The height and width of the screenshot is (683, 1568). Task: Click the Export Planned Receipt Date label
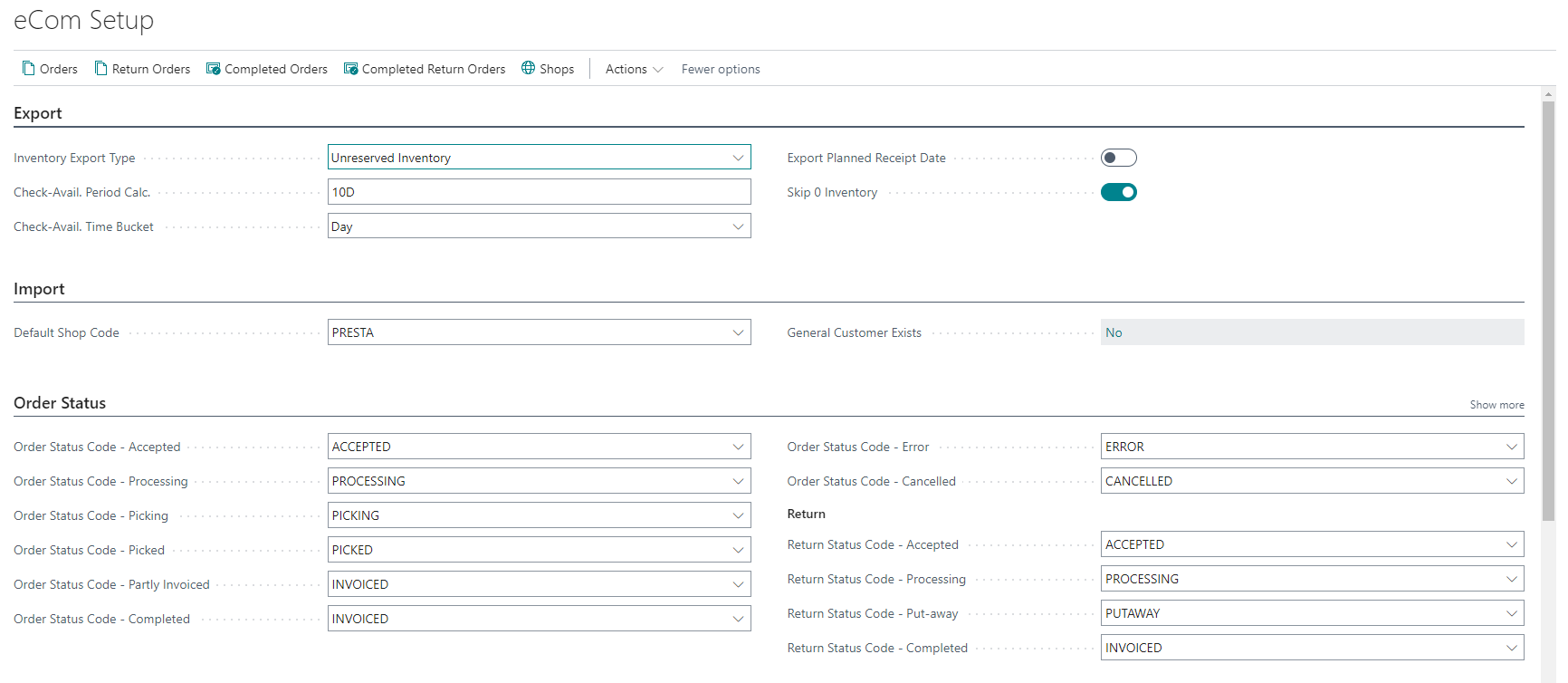pyautogui.click(x=866, y=158)
